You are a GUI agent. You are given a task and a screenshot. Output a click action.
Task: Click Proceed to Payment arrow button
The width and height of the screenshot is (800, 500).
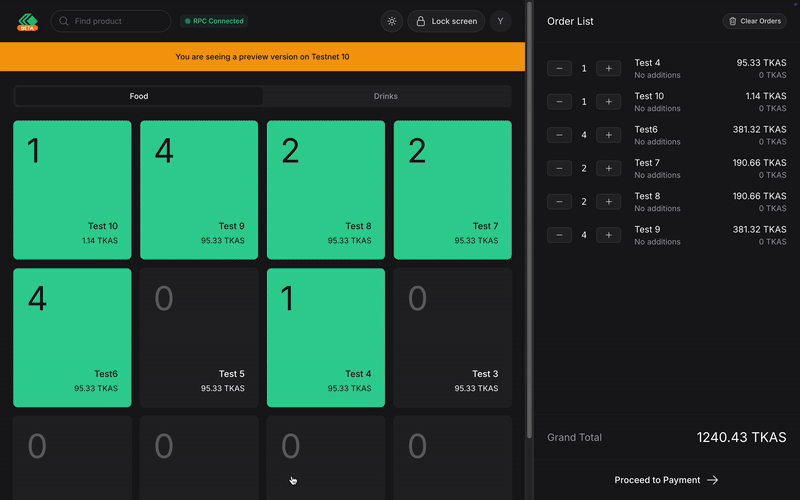[x=666, y=480]
